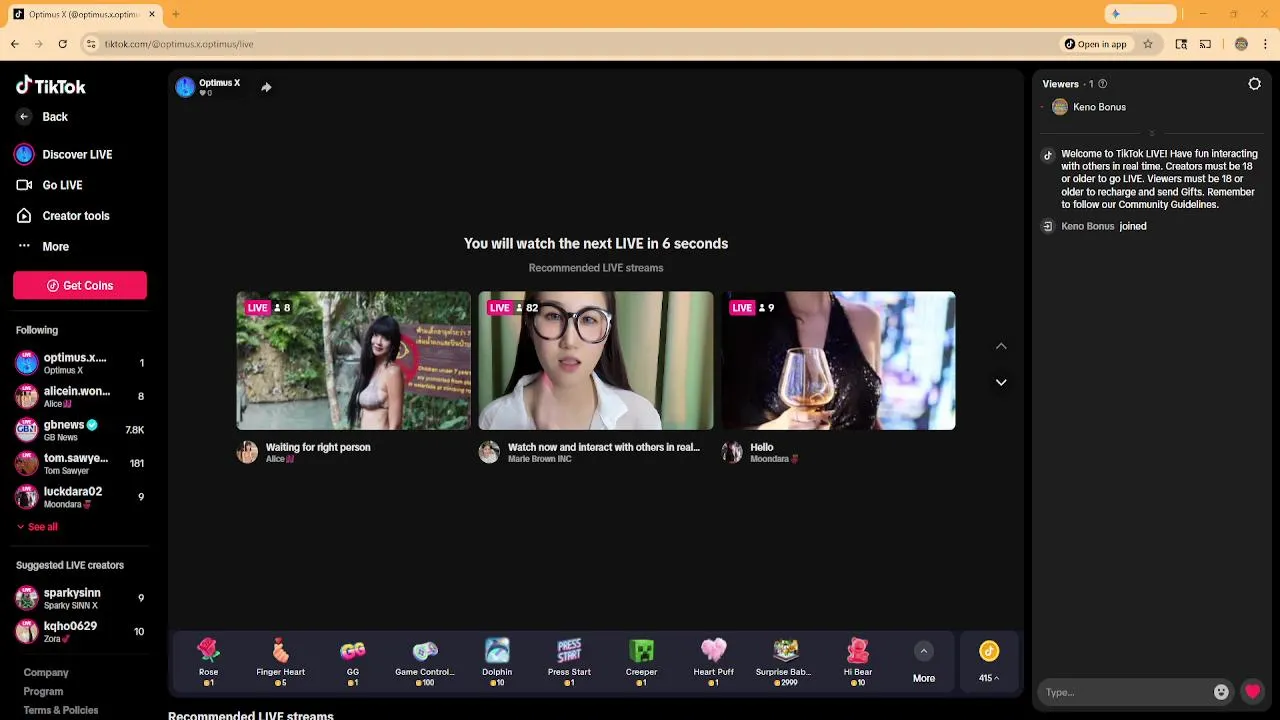The height and width of the screenshot is (720, 1280).
Task: Click the Open in app button
Action: coord(1095,44)
